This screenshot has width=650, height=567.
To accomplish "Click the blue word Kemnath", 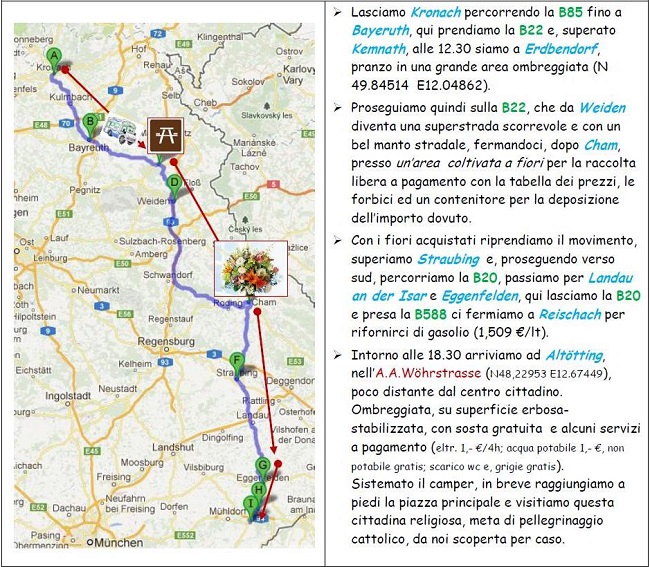I will click(378, 49).
